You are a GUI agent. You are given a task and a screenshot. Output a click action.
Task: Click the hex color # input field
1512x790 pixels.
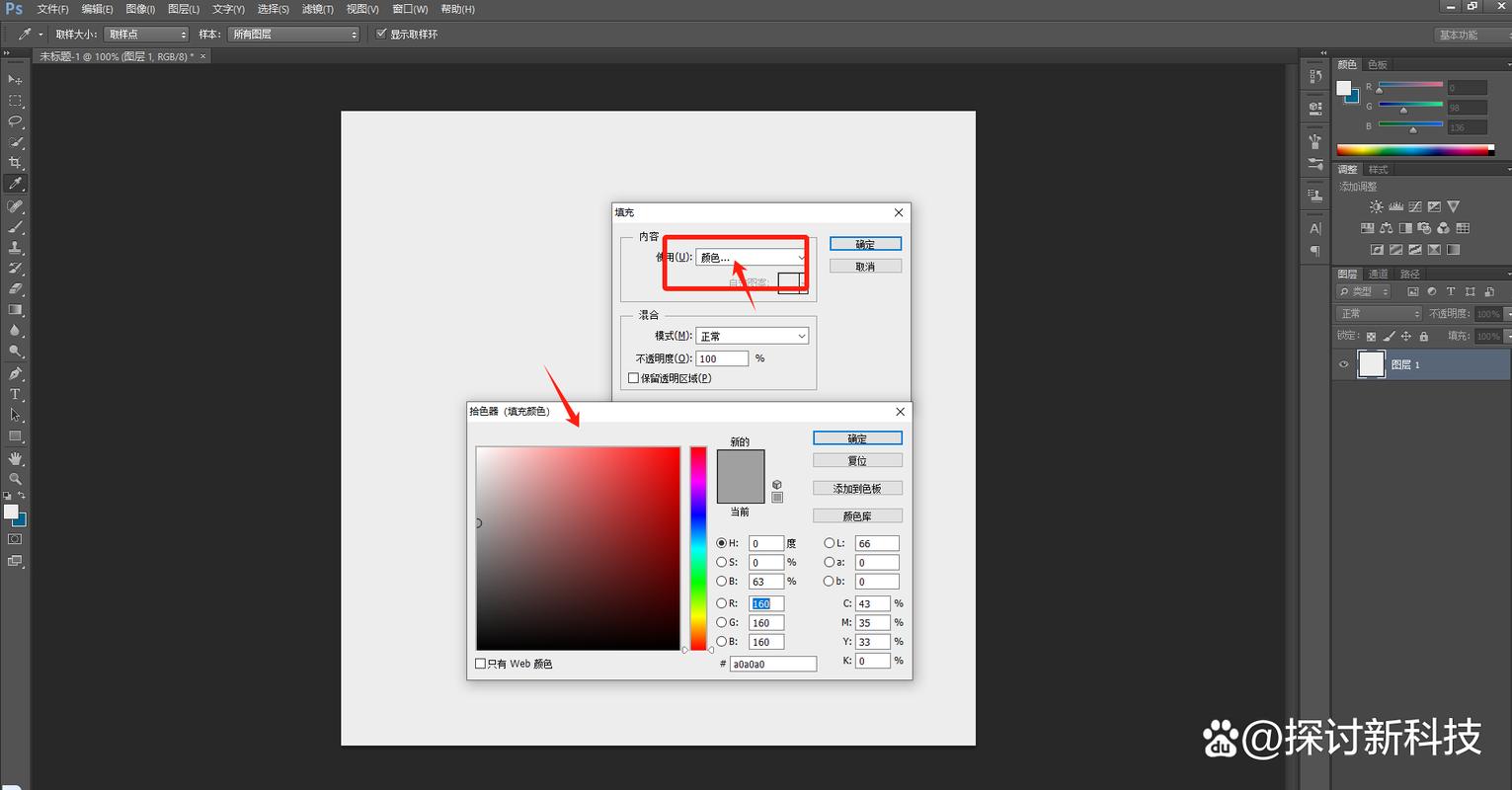(773, 664)
